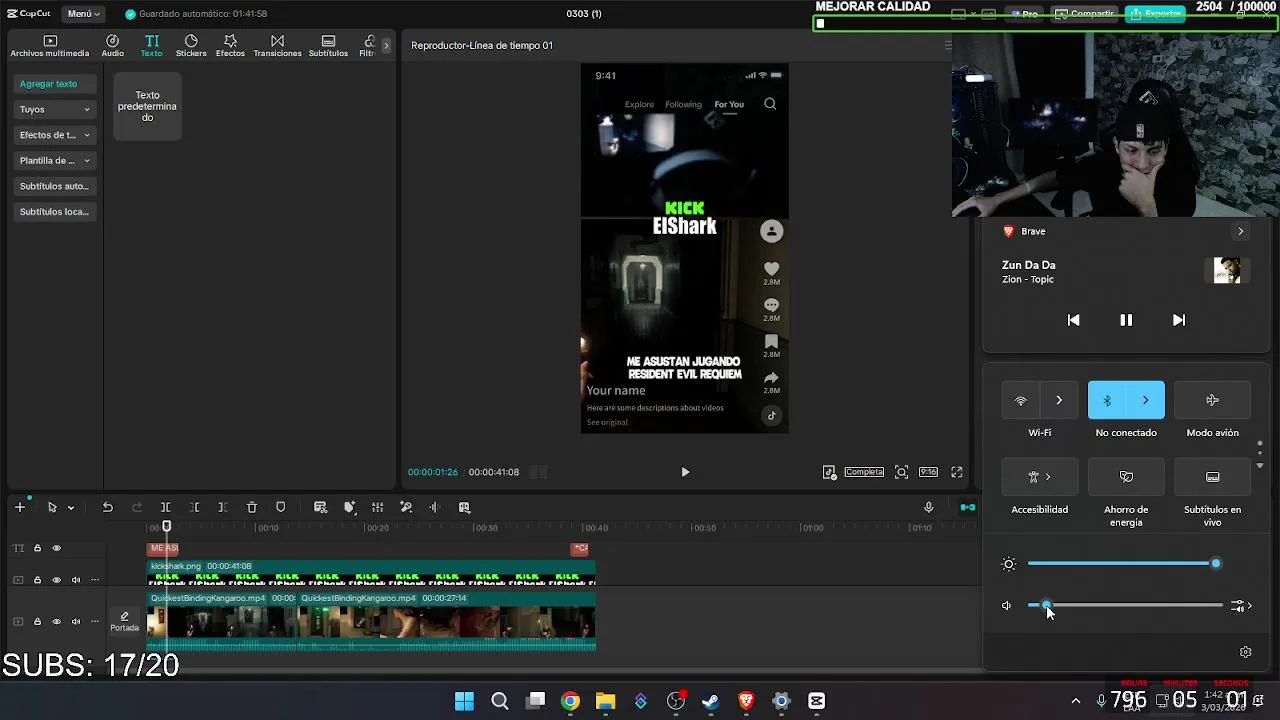This screenshot has height=720, width=1280.
Task: Open the pointer tool mode dropdown
Action: 70,508
